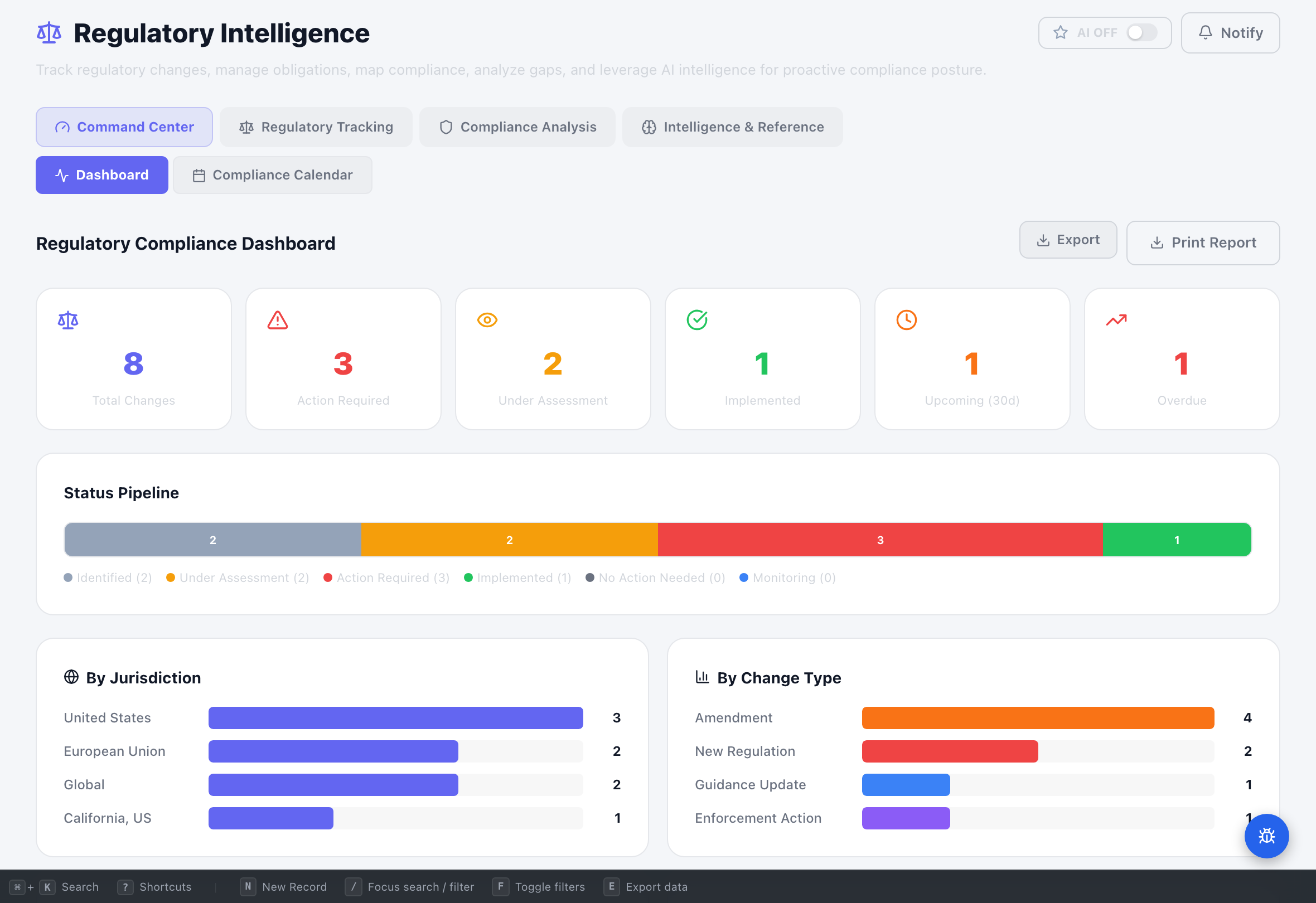This screenshot has height=903, width=1316.
Task: Click the Identified legend dot in Status Pipeline
Action: (68, 577)
